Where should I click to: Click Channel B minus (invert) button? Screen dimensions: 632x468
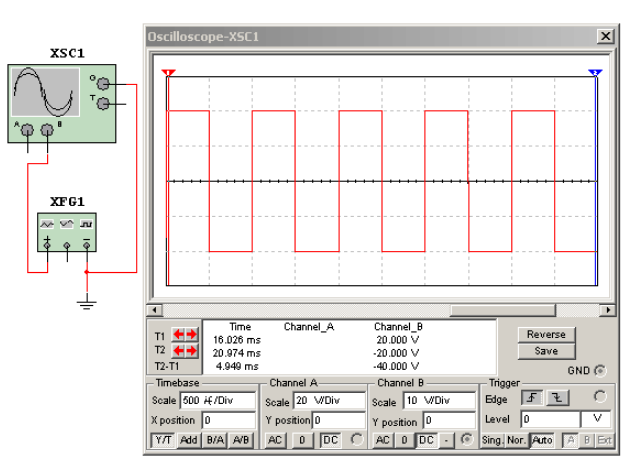446,440
